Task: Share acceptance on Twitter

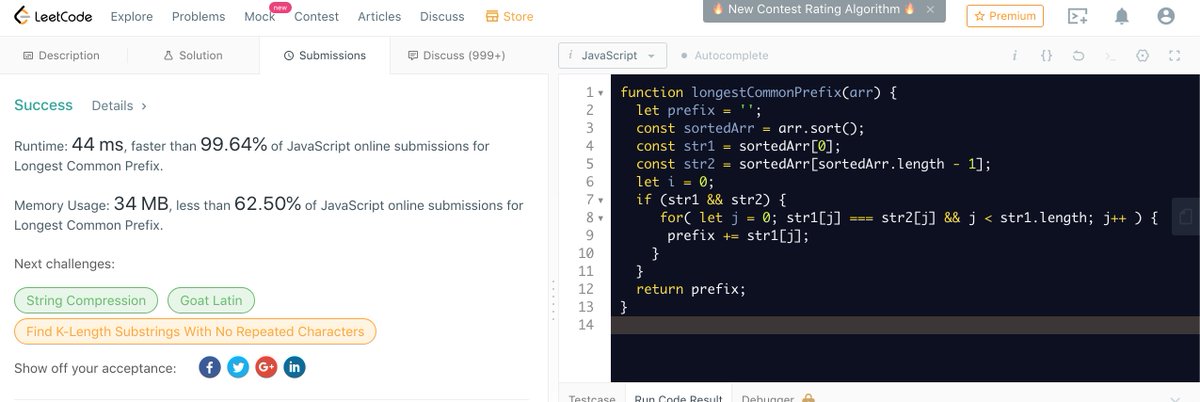Action: (x=238, y=367)
